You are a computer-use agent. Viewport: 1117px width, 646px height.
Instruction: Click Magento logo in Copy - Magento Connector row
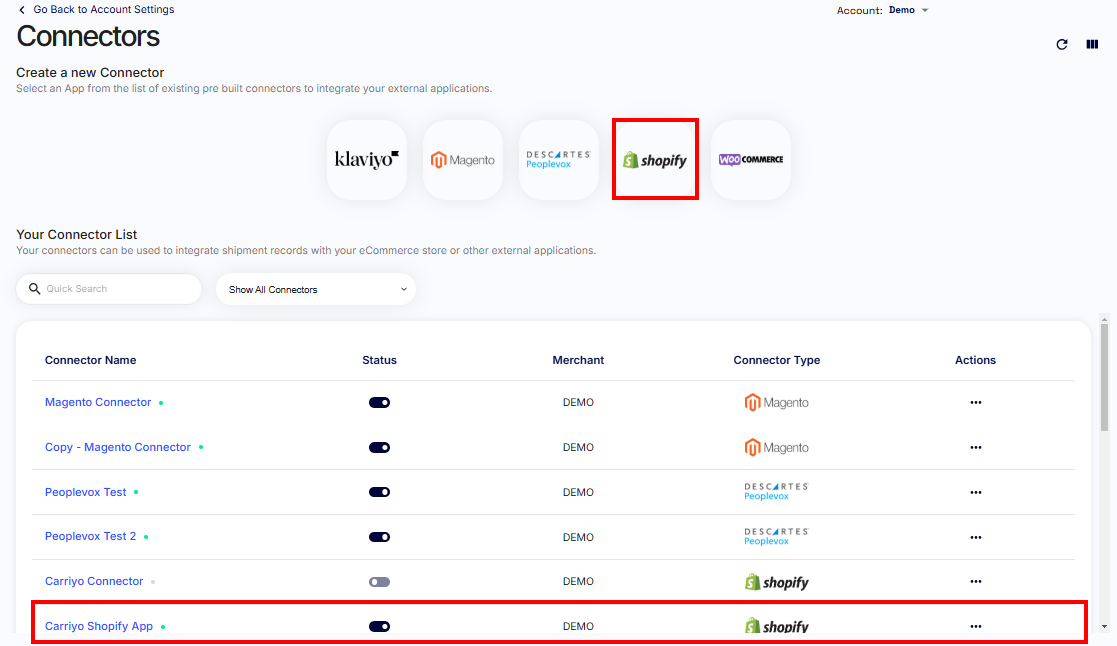[x=776, y=447]
